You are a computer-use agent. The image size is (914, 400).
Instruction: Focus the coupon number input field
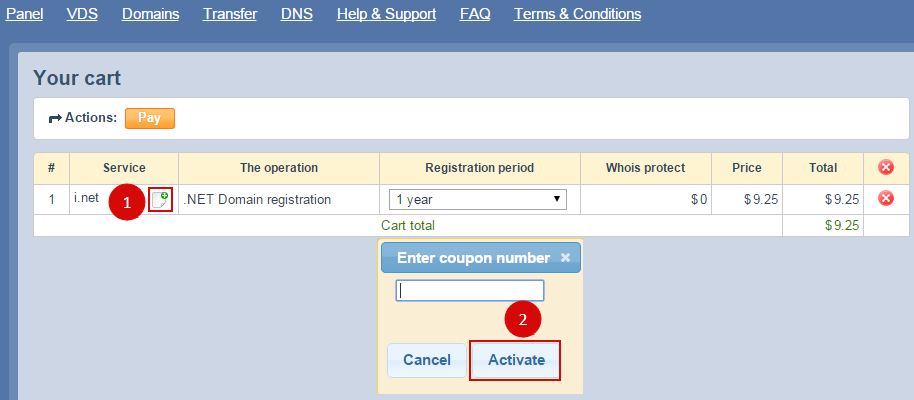click(470, 291)
